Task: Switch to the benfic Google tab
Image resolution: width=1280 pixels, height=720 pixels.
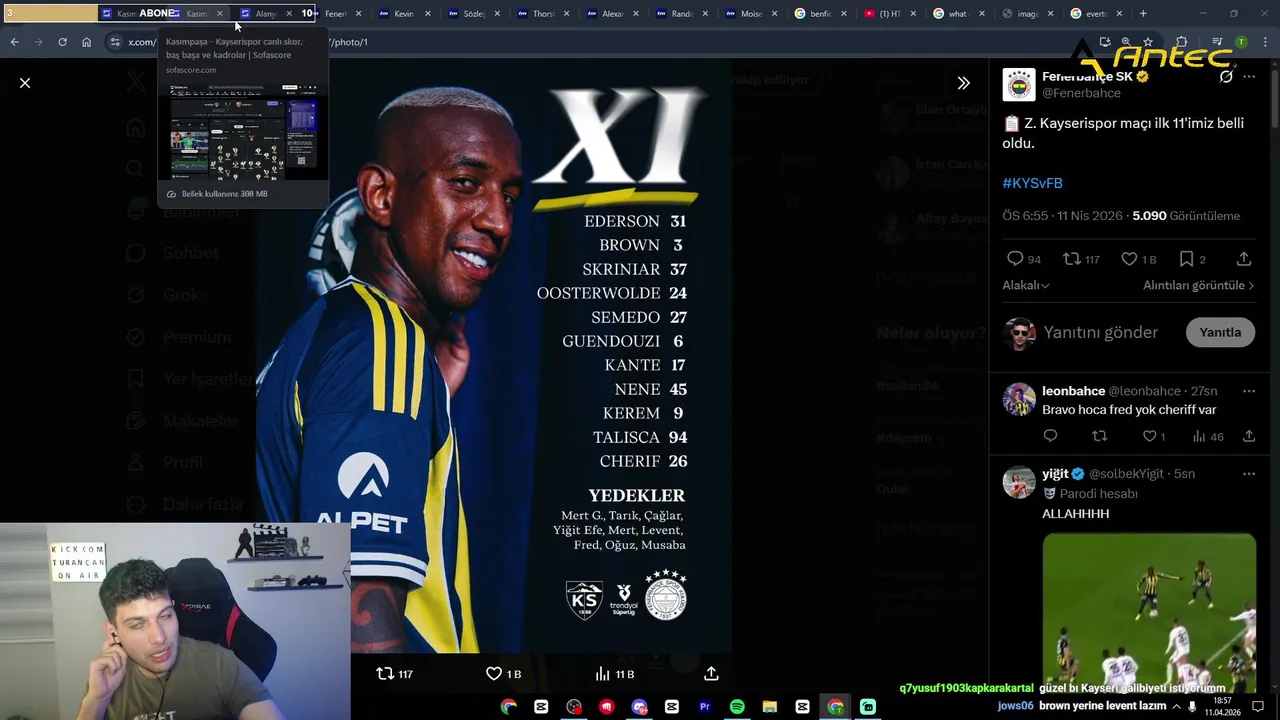Action: click(x=820, y=14)
